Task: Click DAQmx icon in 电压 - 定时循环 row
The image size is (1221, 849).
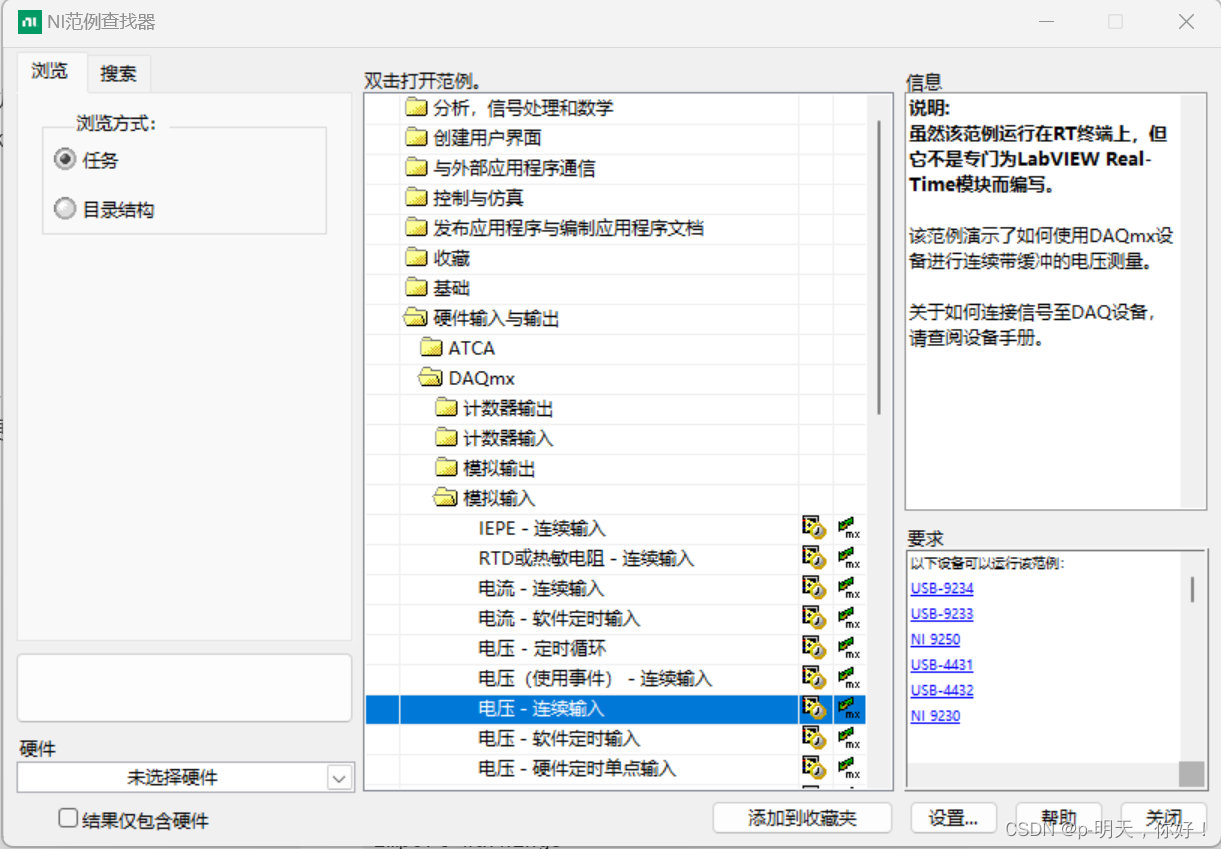Action: pyautogui.click(x=849, y=648)
